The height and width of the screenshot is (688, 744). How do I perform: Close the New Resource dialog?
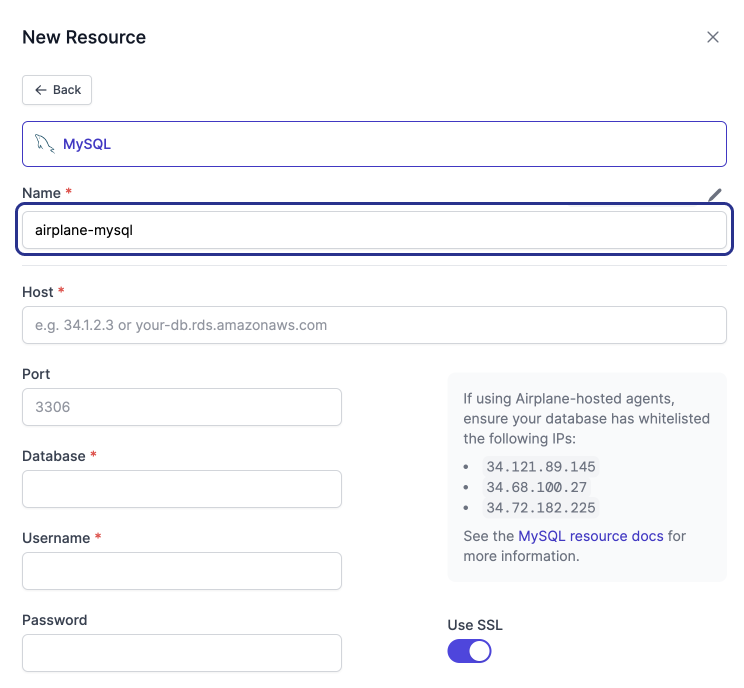[x=713, y=37]
